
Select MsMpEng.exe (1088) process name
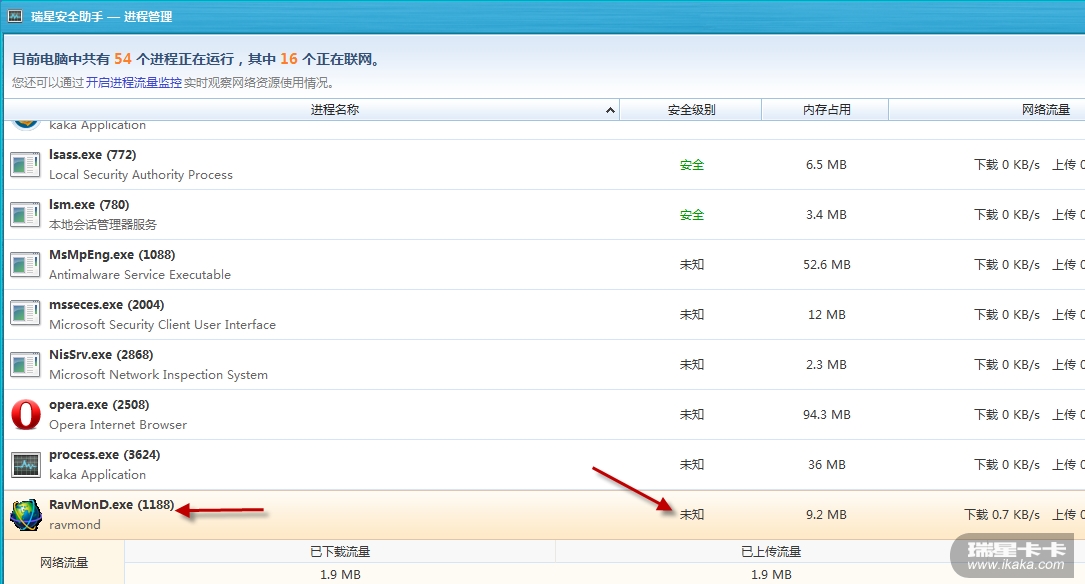112,255
